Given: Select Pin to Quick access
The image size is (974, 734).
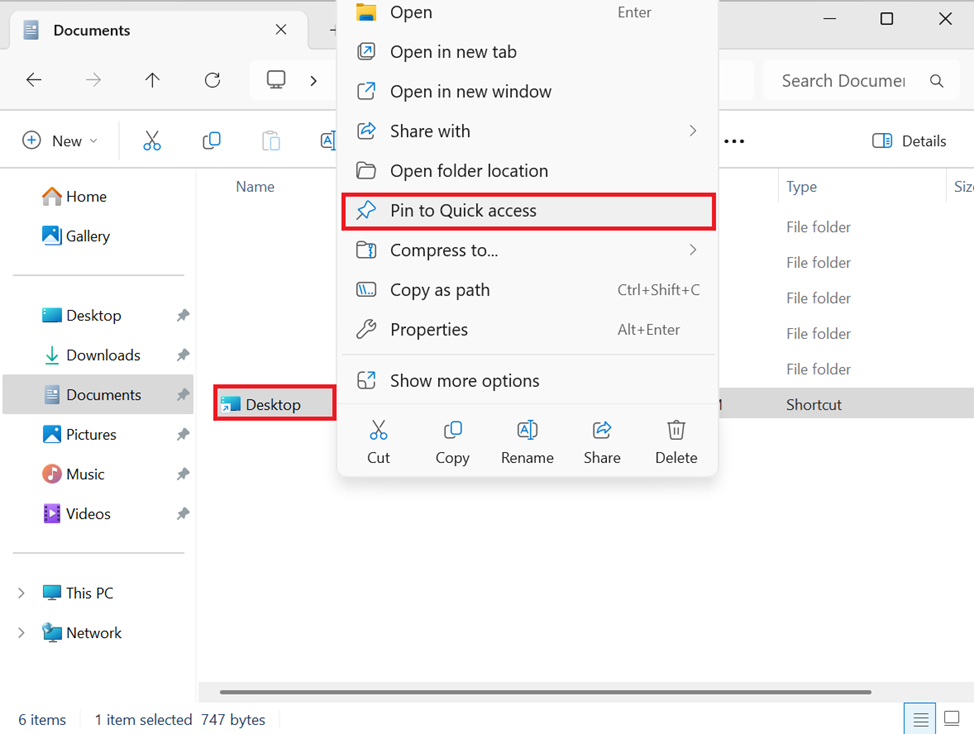Looking at the screenshot, I should (528, 211).
